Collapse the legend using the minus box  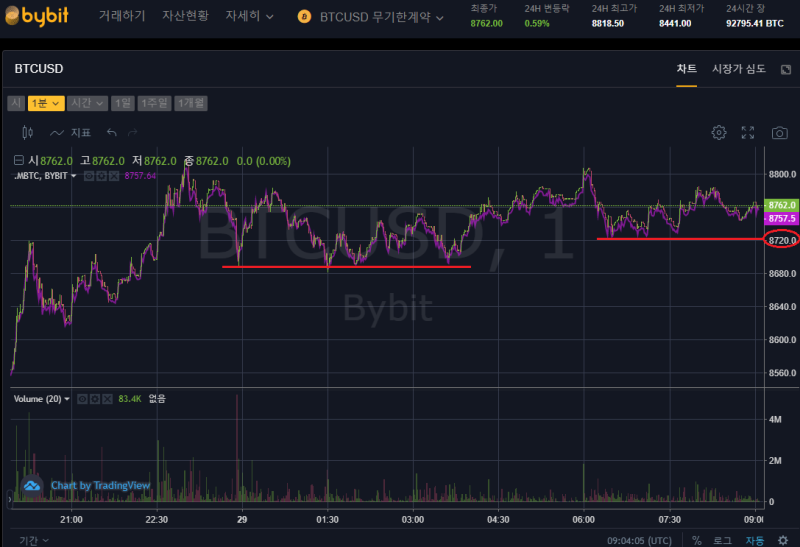[x=20, y=161]
